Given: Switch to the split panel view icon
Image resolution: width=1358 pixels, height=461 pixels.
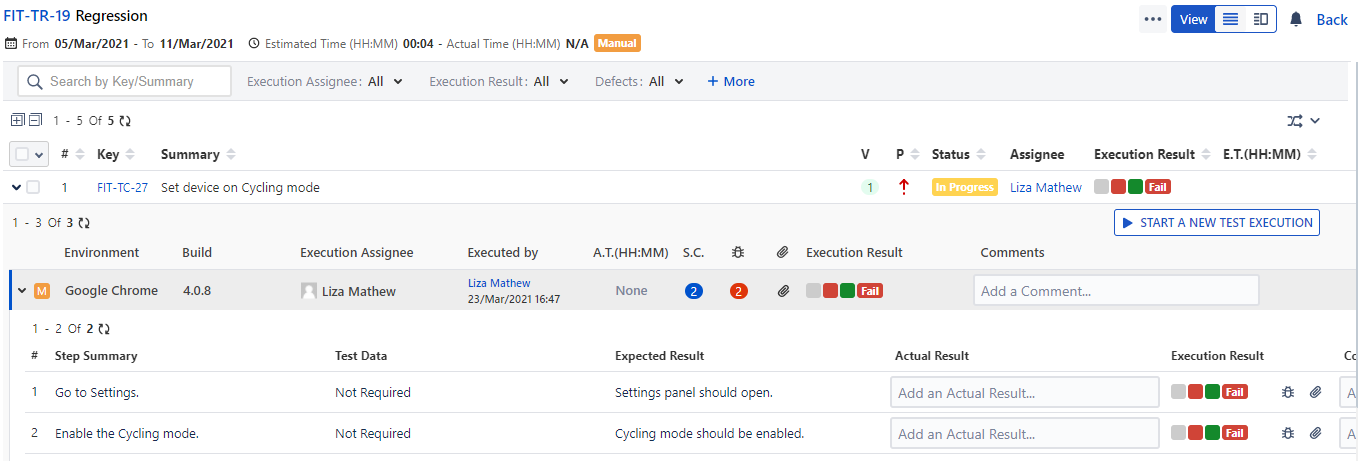Looking at the screenshot, I should (1260, 19).
